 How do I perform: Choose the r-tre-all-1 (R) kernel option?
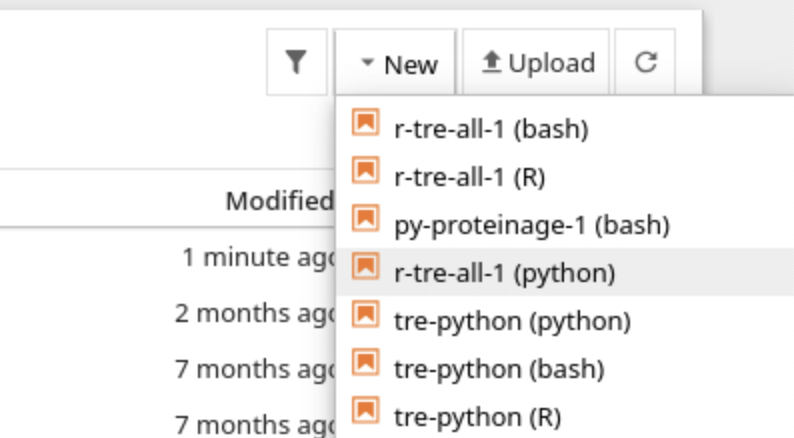pyautogui.click(x=469, y=177)
